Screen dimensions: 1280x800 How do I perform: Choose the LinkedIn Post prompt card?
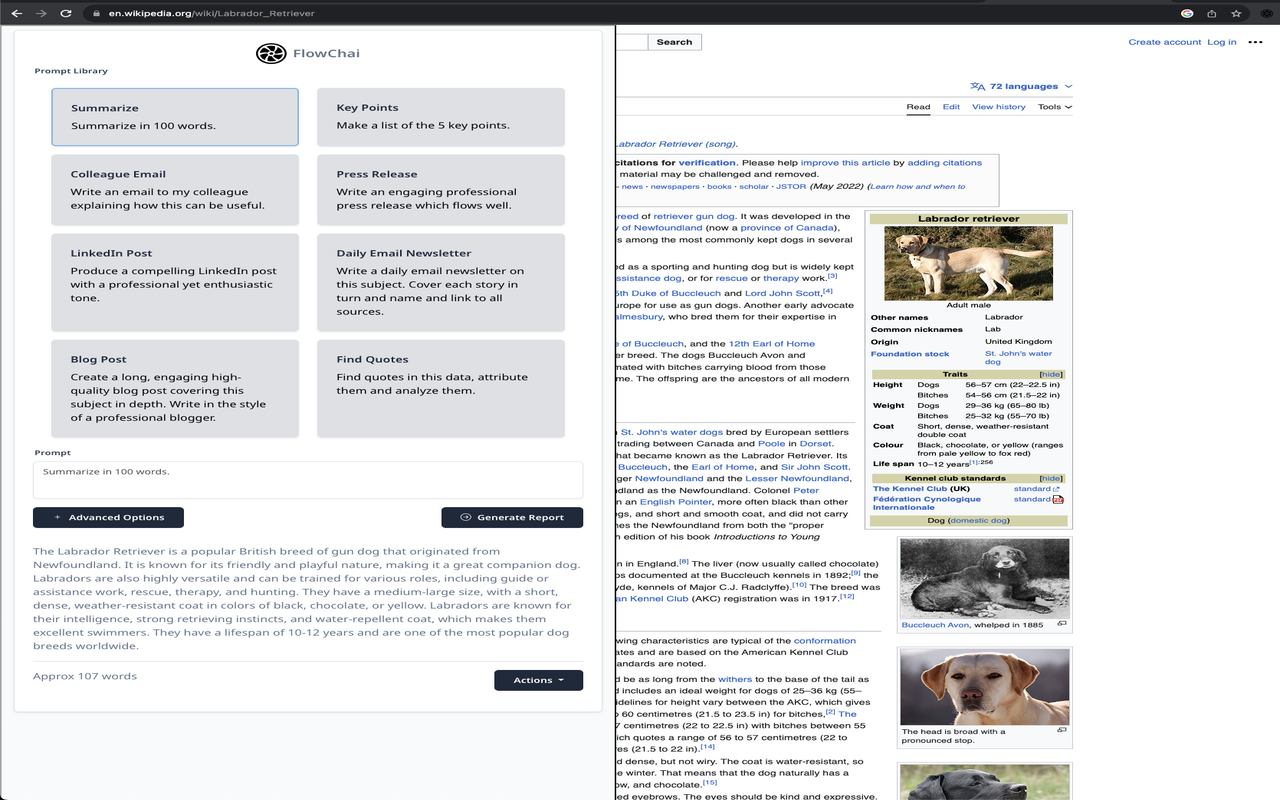pyautogui.click(x=175, y=282)
